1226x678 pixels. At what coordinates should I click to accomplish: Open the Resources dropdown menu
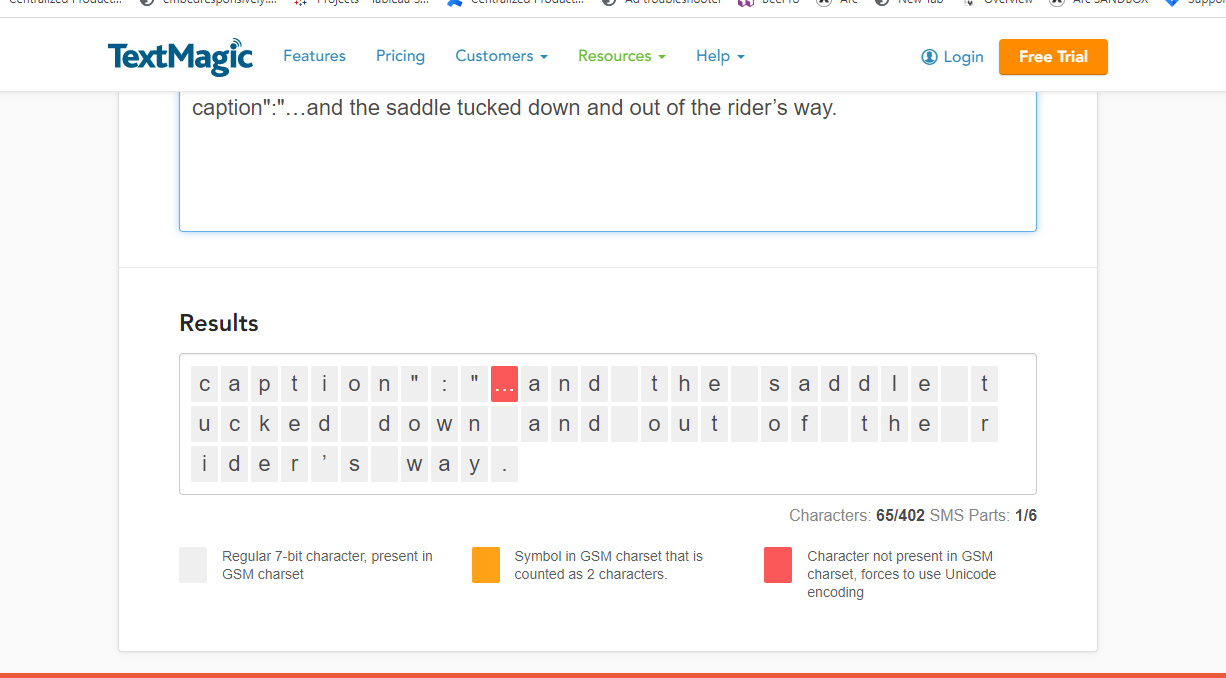(x=621, y=56)
